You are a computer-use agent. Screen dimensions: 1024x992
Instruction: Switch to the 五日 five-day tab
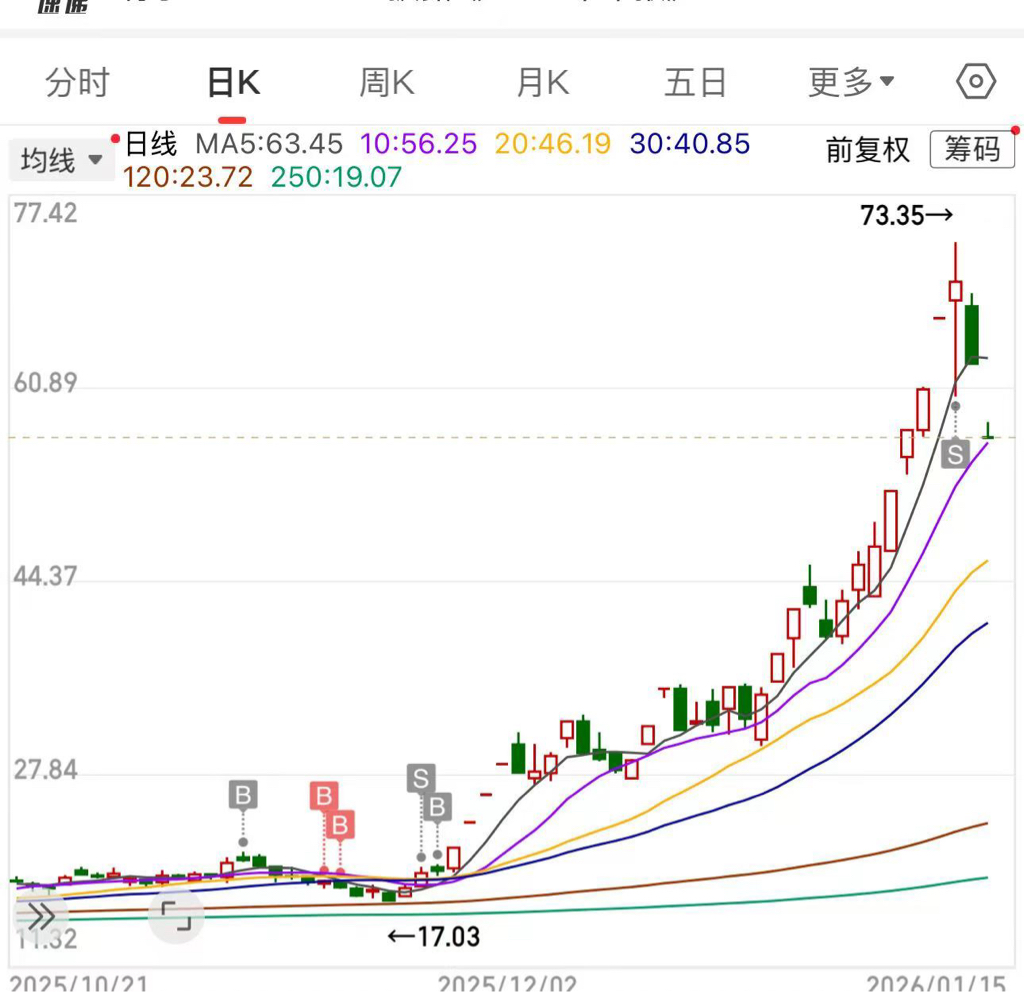696,83
